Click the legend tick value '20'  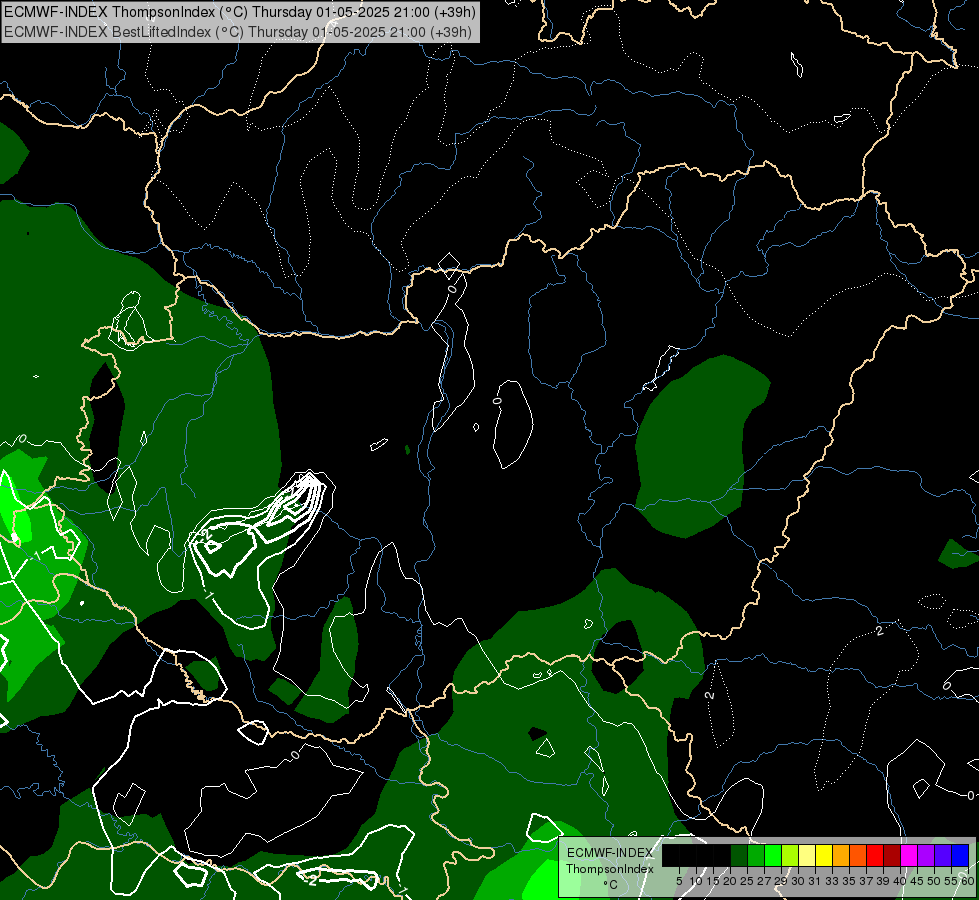[x=730, y=881]
